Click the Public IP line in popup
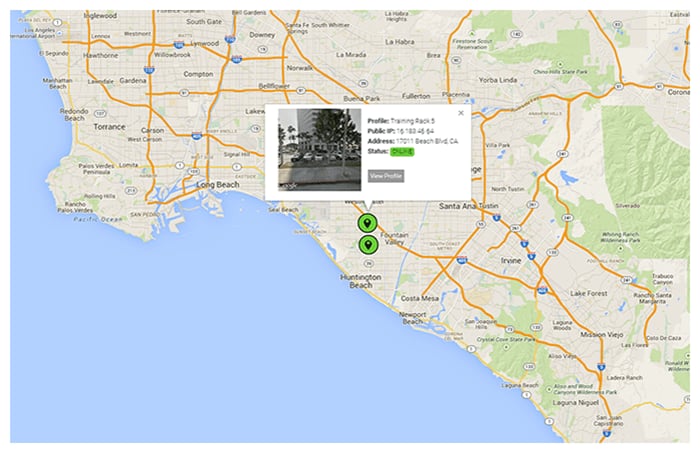The width and height of the screenshot is (700, 453). pyautogui.click(x=400, y=131)
